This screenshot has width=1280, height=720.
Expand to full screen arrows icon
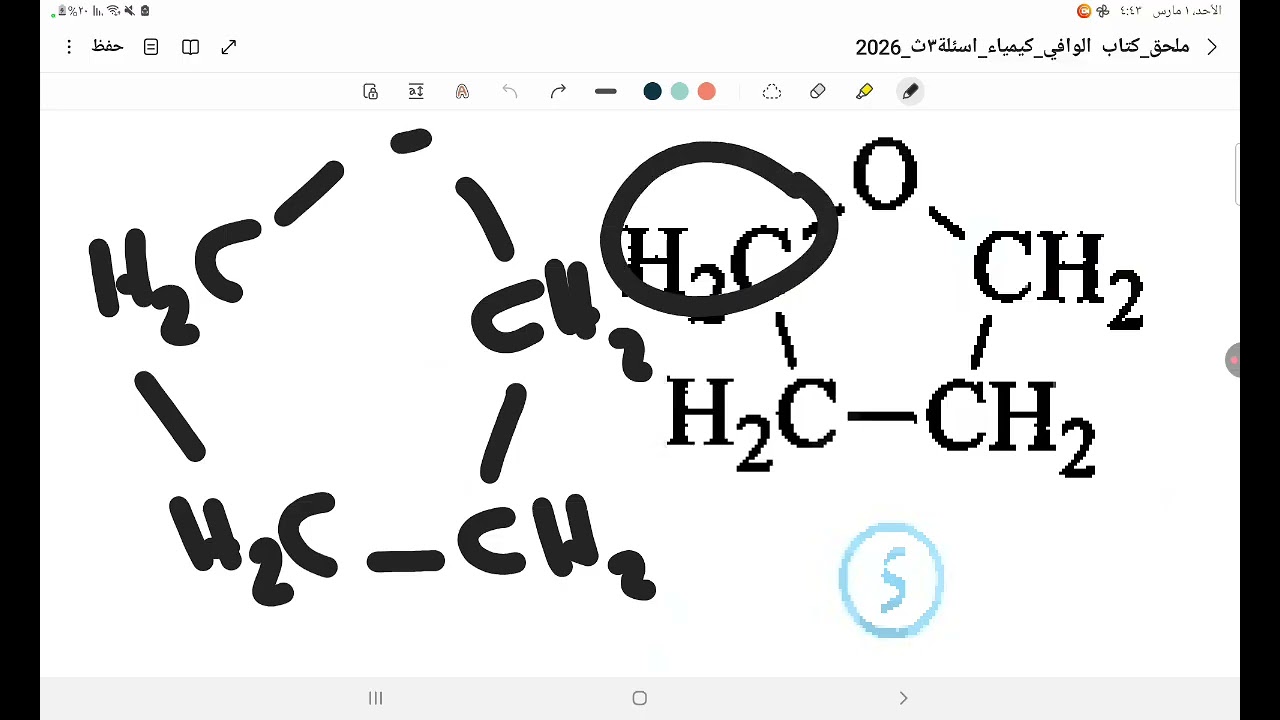tap(229, 47)
